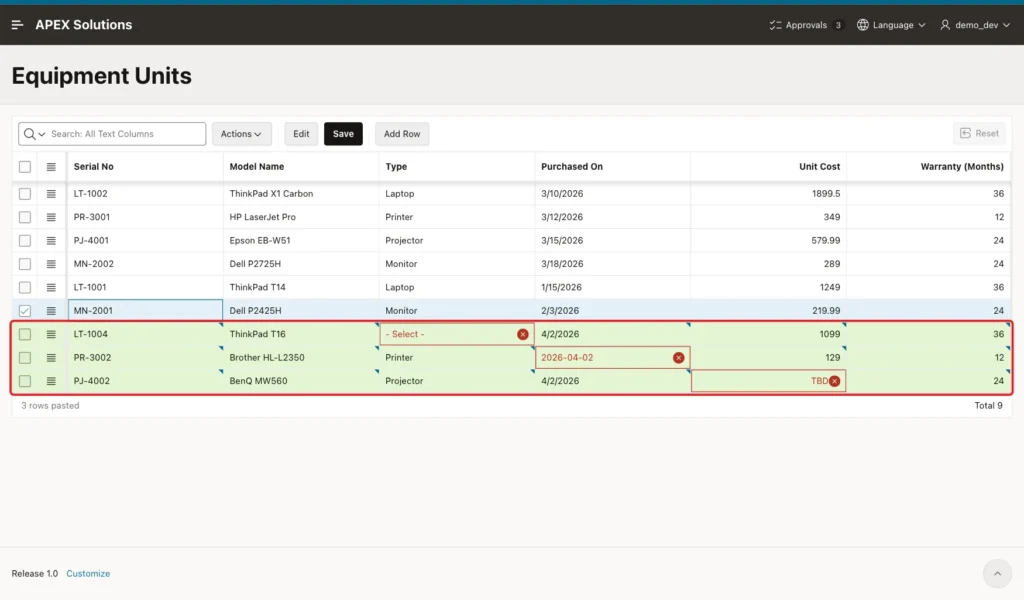Open row actions menu for PJ-4001
The height and width of the screenshot is (600, 1024).
[51, 241]
